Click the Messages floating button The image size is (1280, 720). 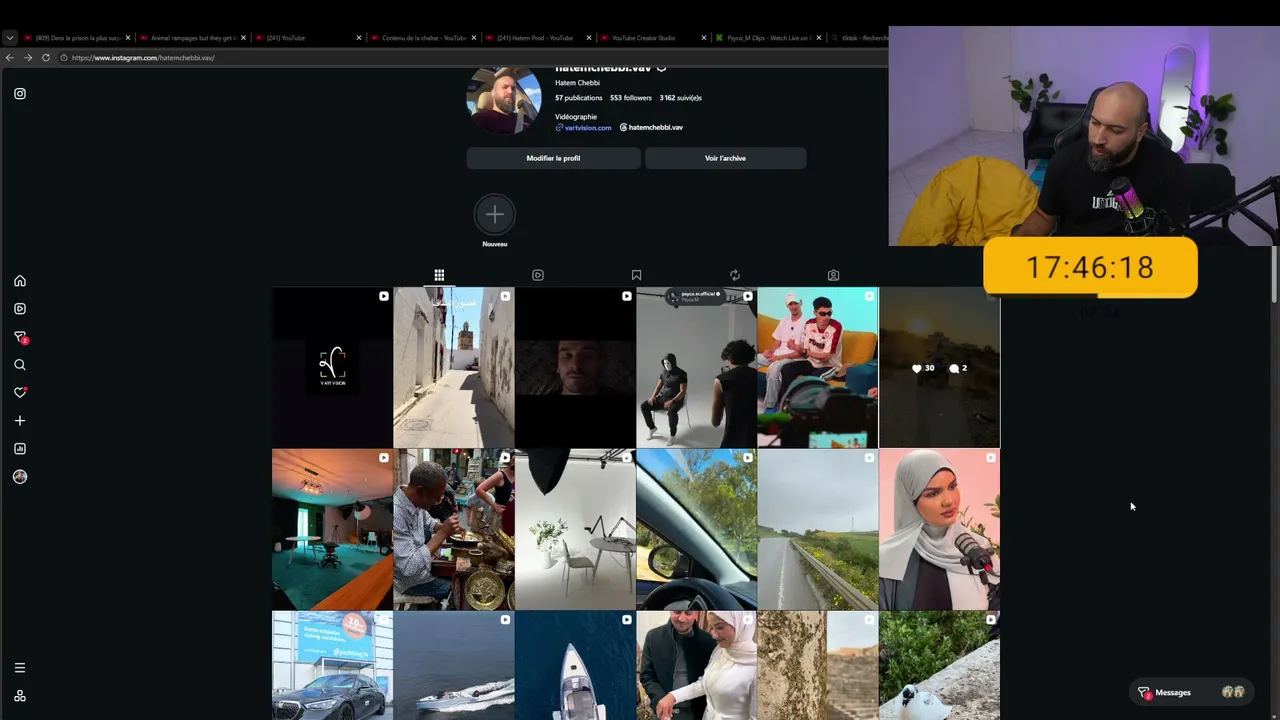point(1190,692)
